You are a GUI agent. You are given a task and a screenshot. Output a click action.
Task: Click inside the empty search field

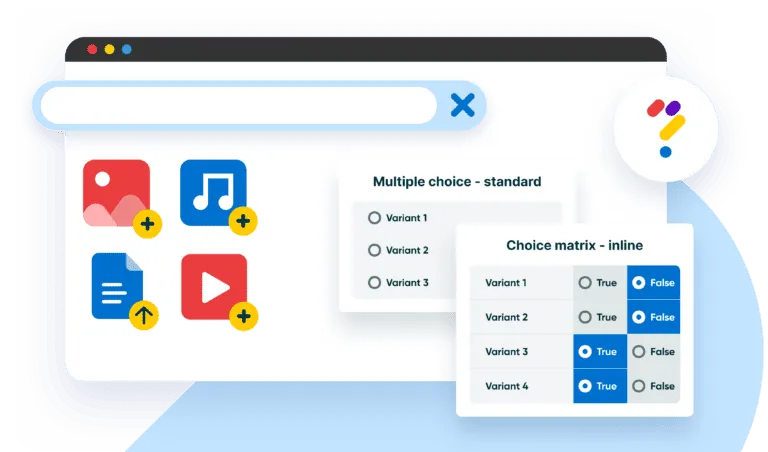pyautogui.click(x=239, y=105)
